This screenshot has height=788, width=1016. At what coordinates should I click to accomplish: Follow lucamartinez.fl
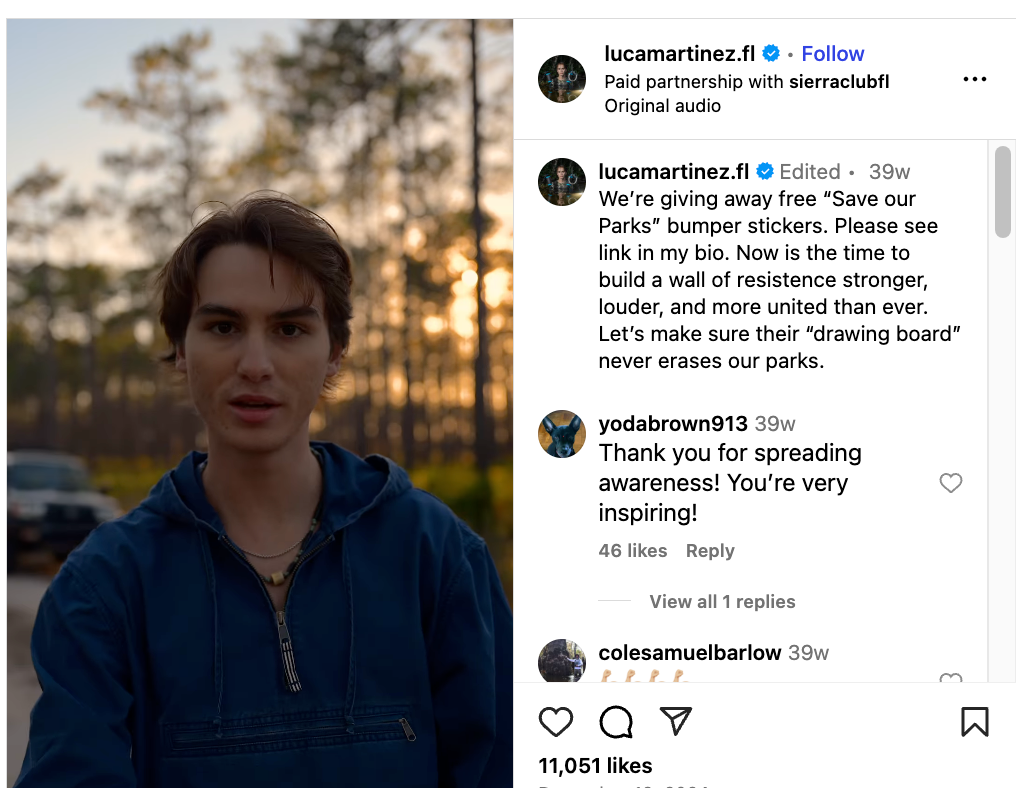click(x=832, y=54)
